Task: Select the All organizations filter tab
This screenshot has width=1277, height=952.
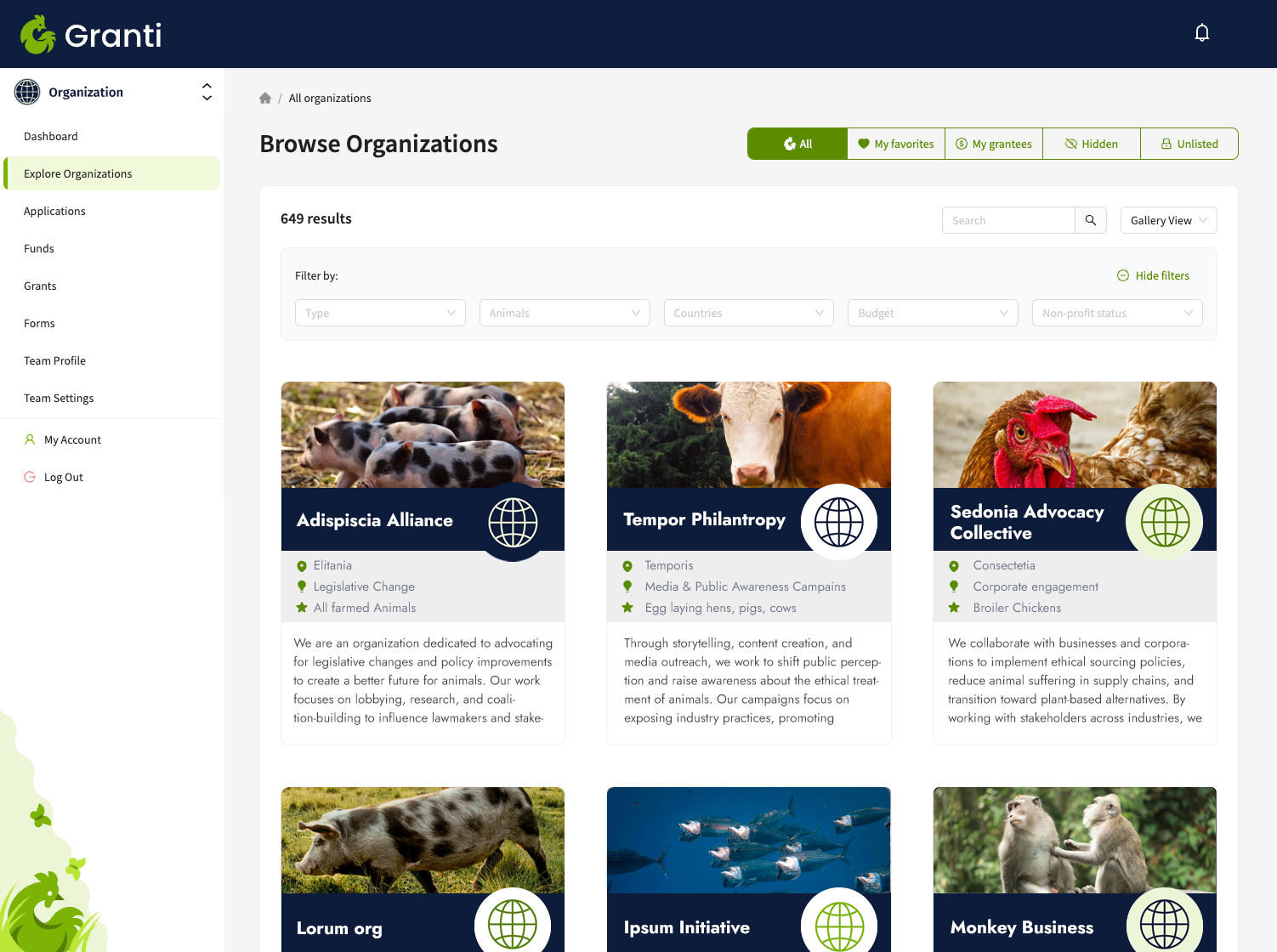Action: click(x=797, y=144)
